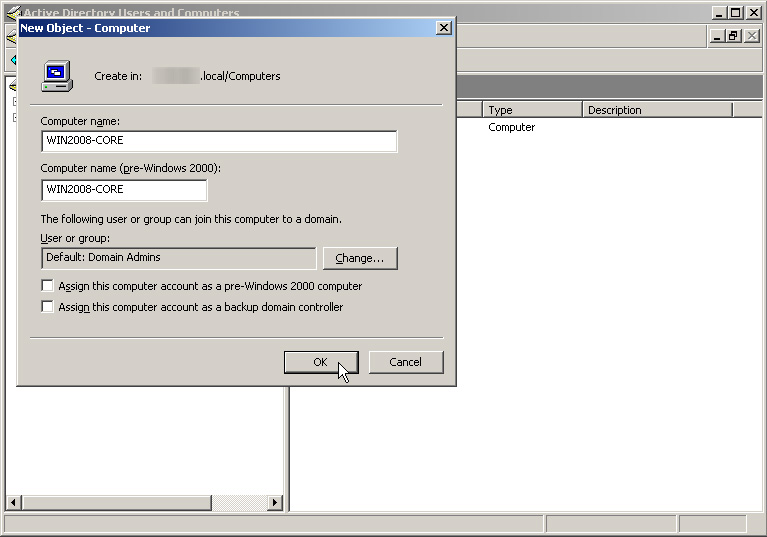Click the tree pane left scroll arrow
This screenshot has height=537, width=767.
coord(13,502)
